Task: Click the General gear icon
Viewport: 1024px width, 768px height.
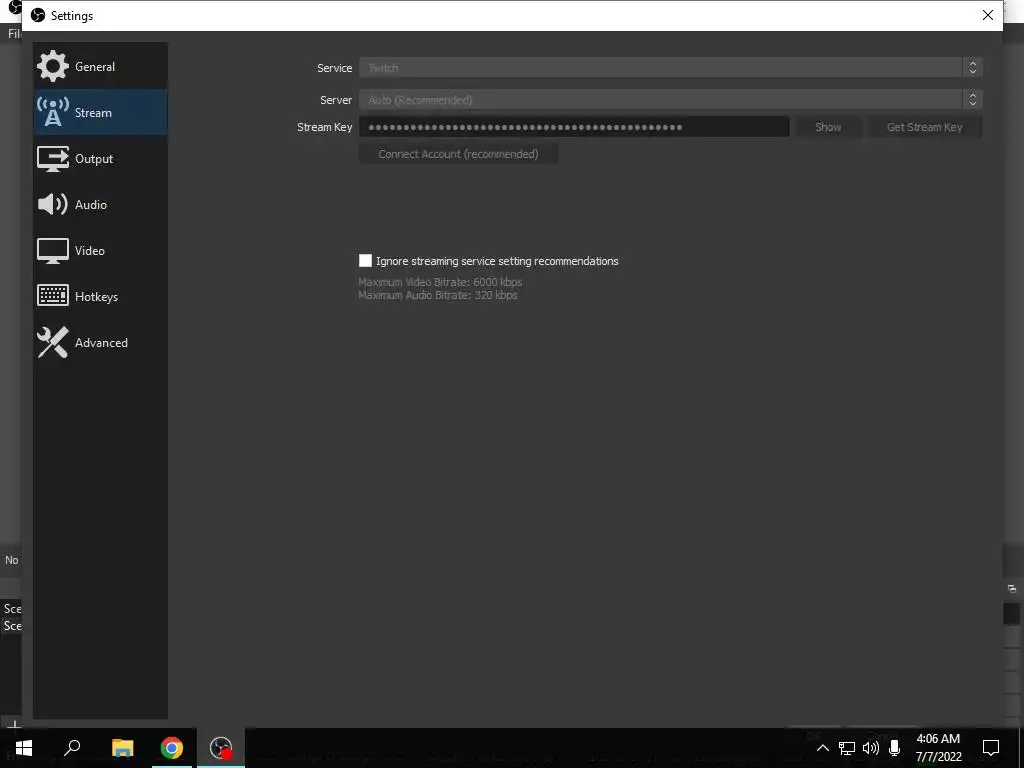Action: pyautogui.click(x=52, y=67)
